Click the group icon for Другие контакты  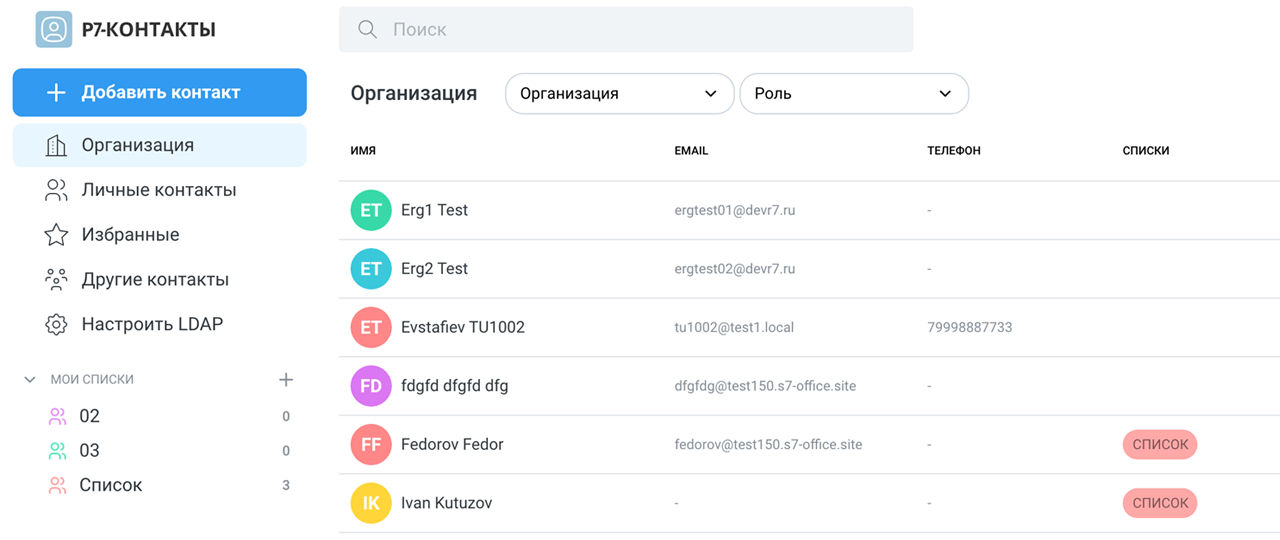coord(56,280)
